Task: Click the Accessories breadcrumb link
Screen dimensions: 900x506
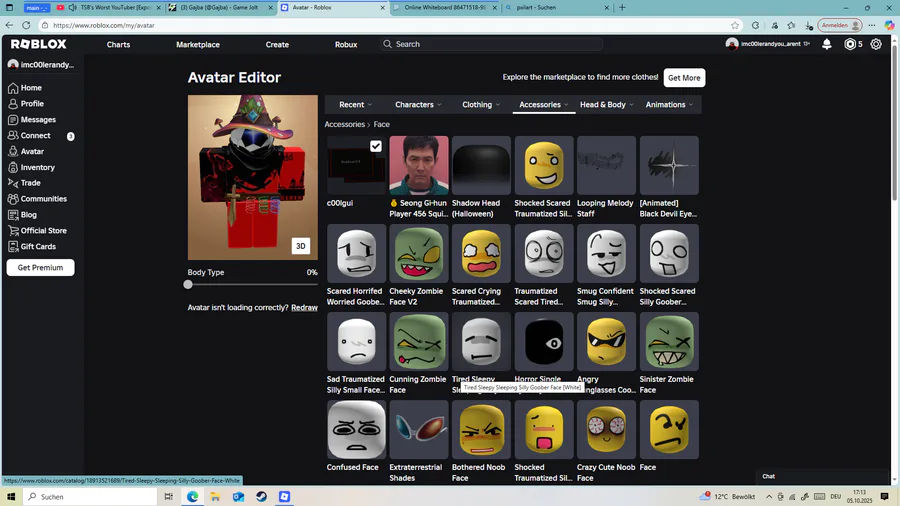Action: click(344, 124)
